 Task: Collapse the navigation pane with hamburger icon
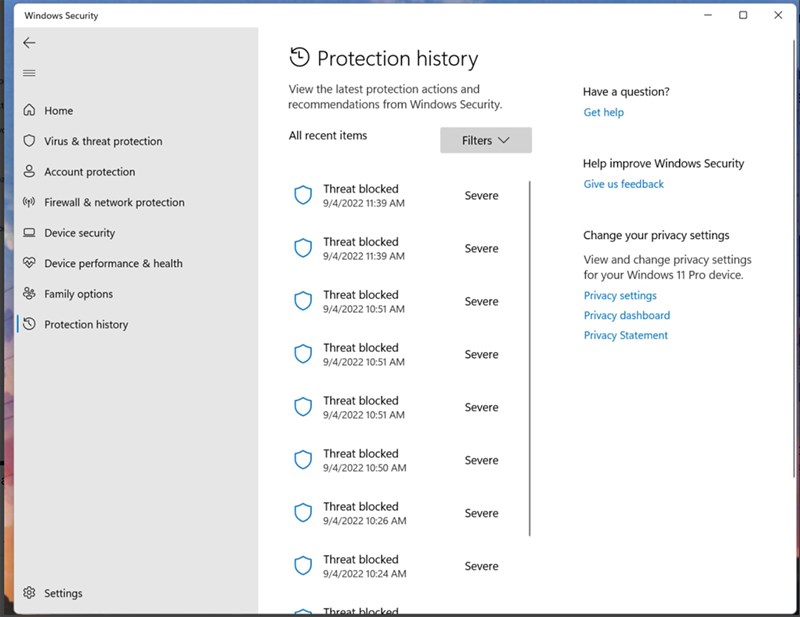pos(29,72)
